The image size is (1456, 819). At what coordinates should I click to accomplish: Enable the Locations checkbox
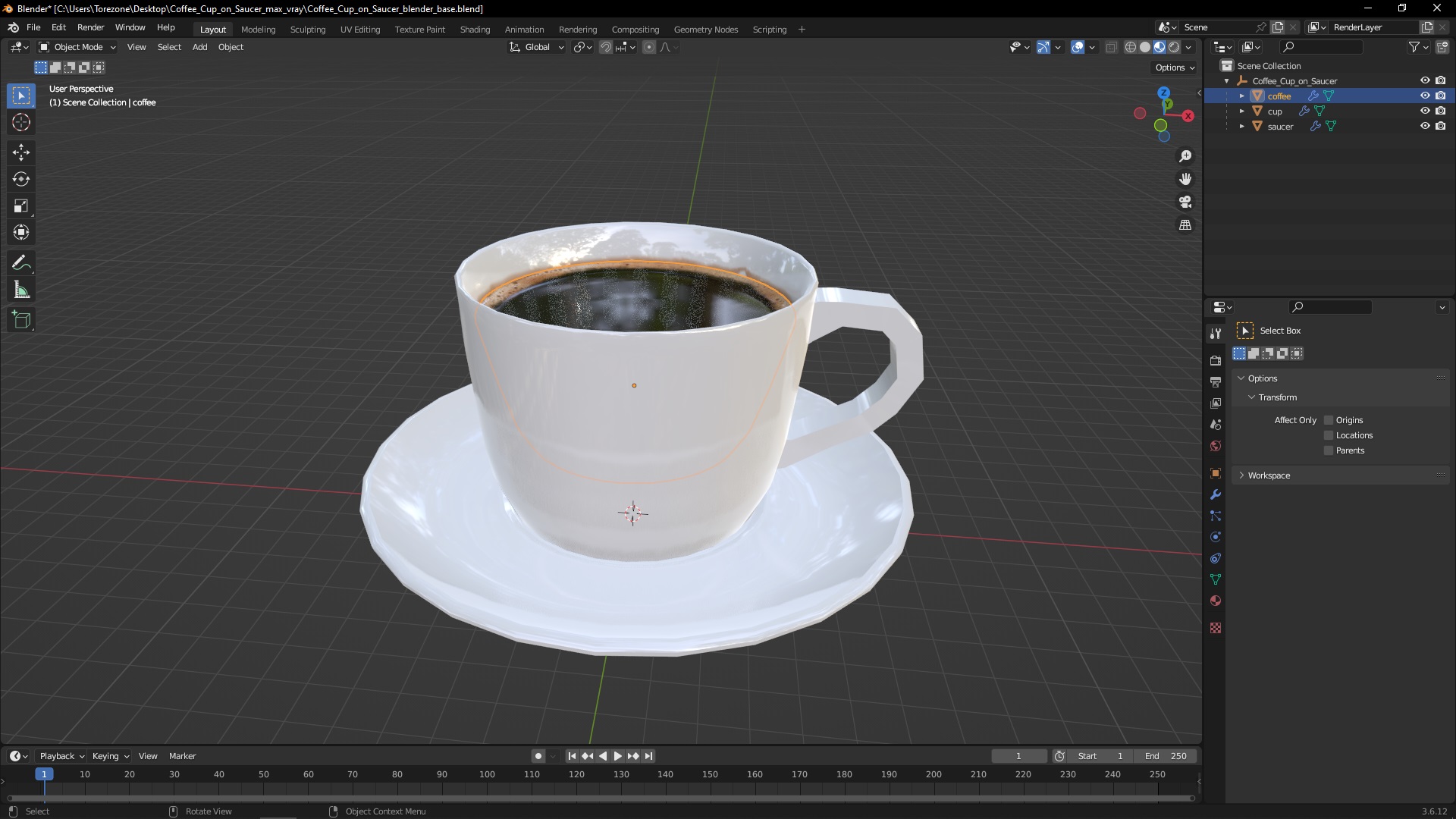tap(1329, 435)
